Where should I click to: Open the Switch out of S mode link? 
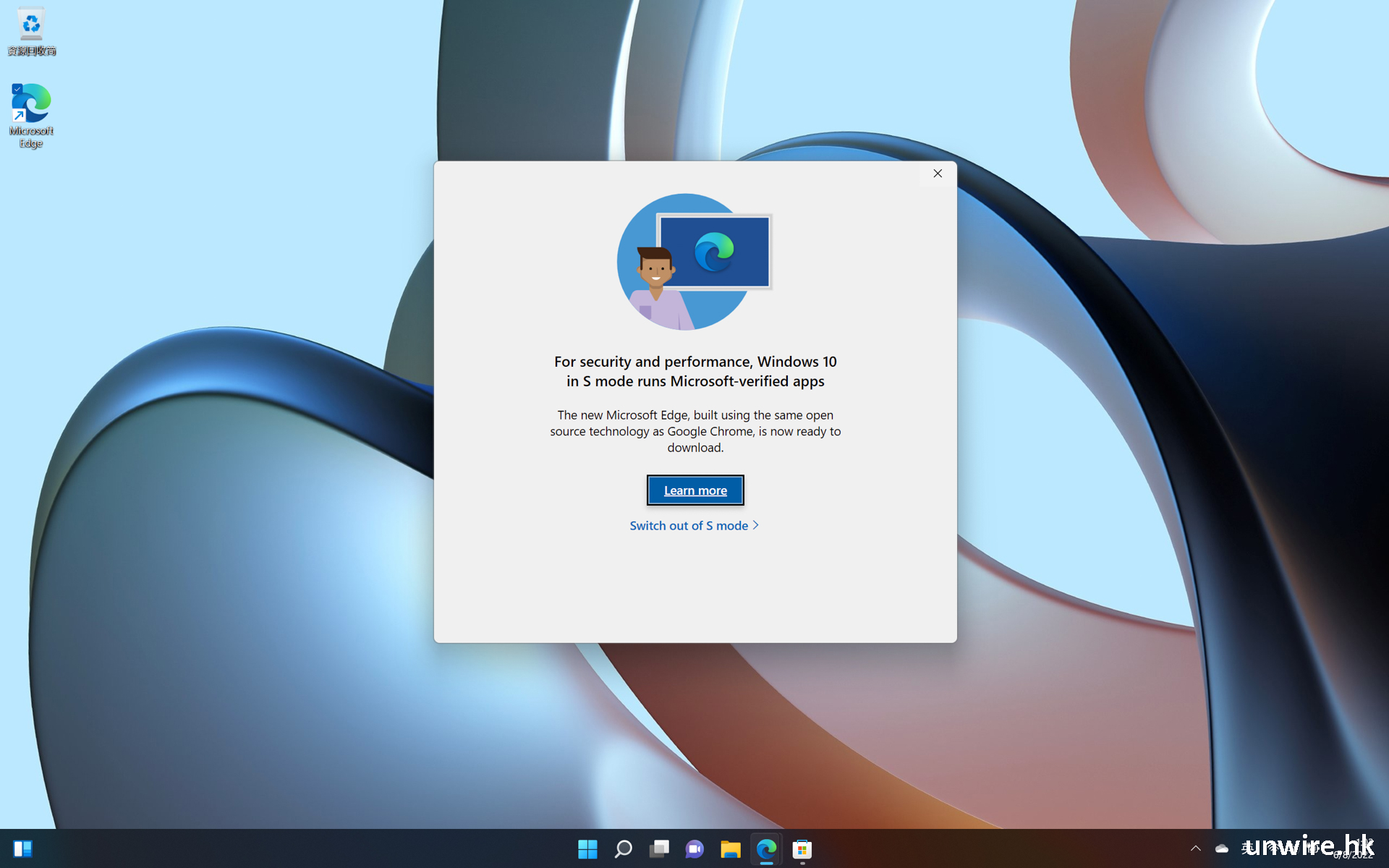pos(688,526)
